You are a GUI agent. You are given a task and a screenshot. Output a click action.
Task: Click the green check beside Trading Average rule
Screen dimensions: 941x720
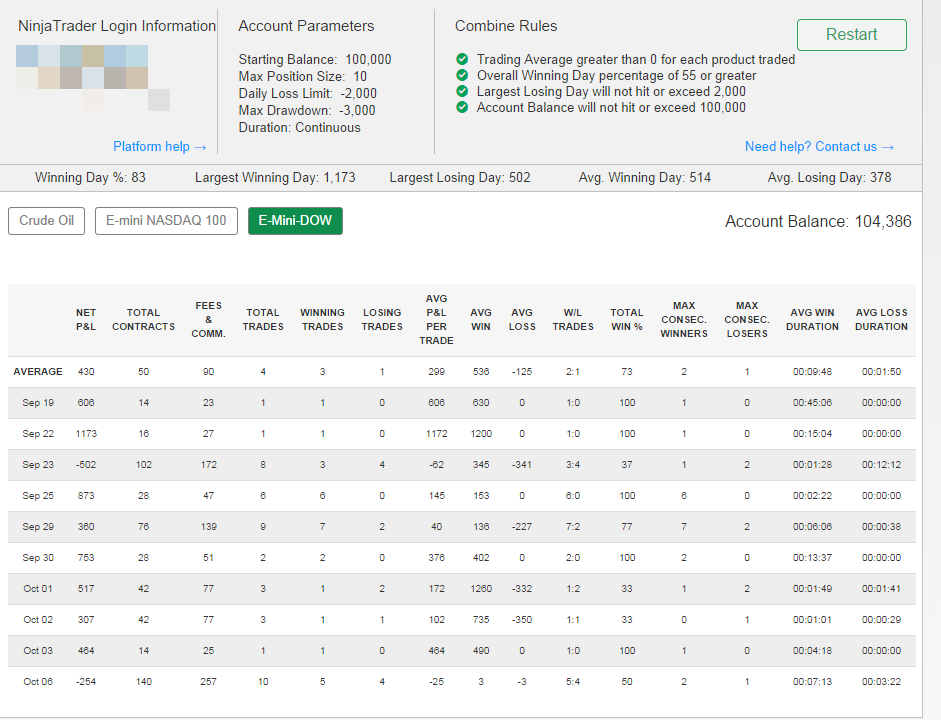pos(462,59)
